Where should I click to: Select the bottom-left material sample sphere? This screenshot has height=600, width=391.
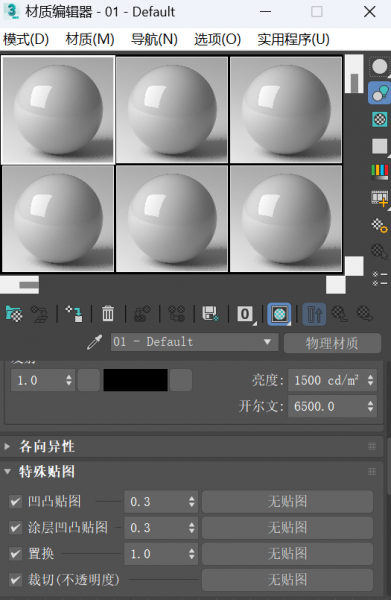(58, 219)
